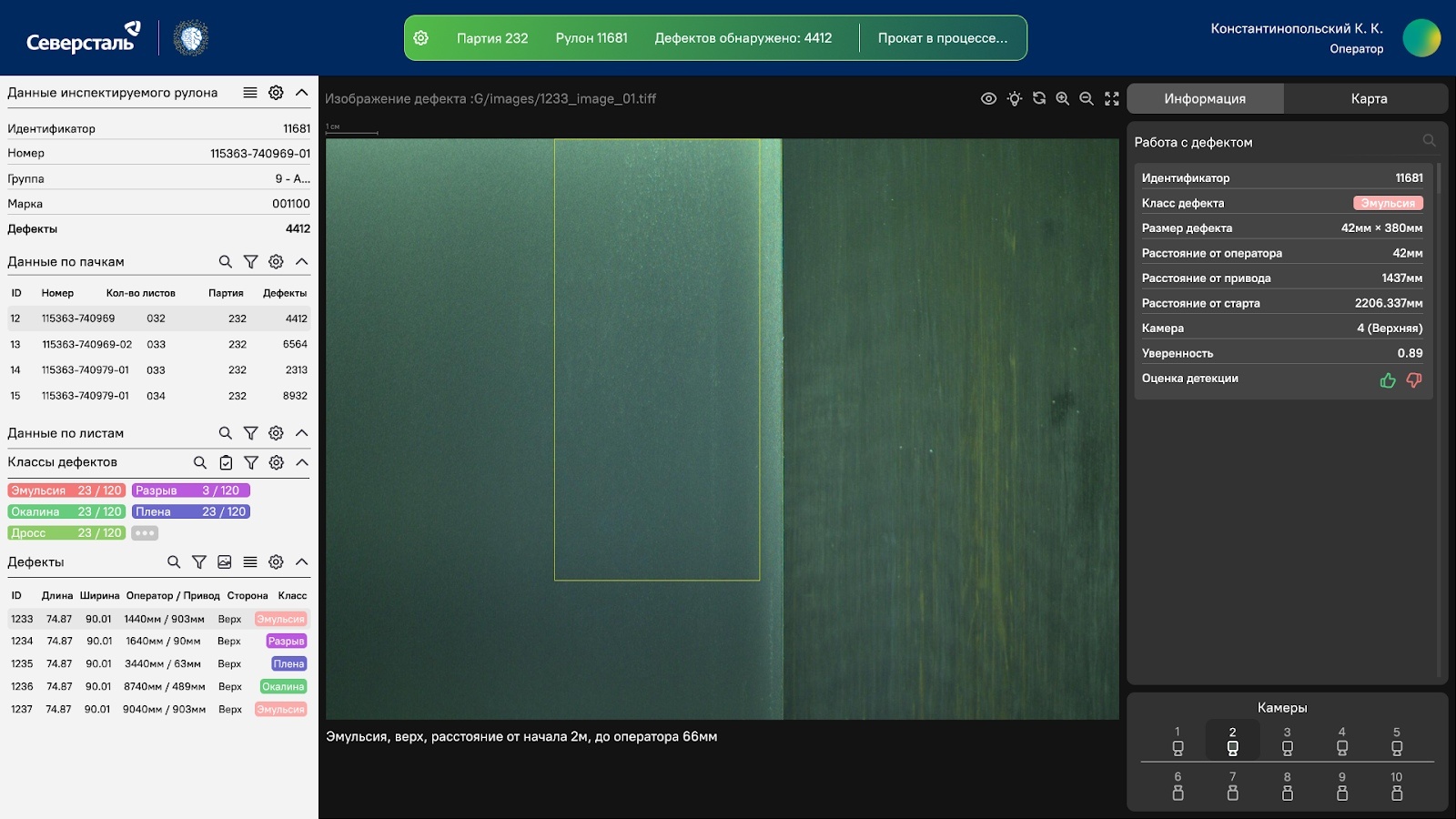
Task: Select camera 1
Action: click(1178, 741)
